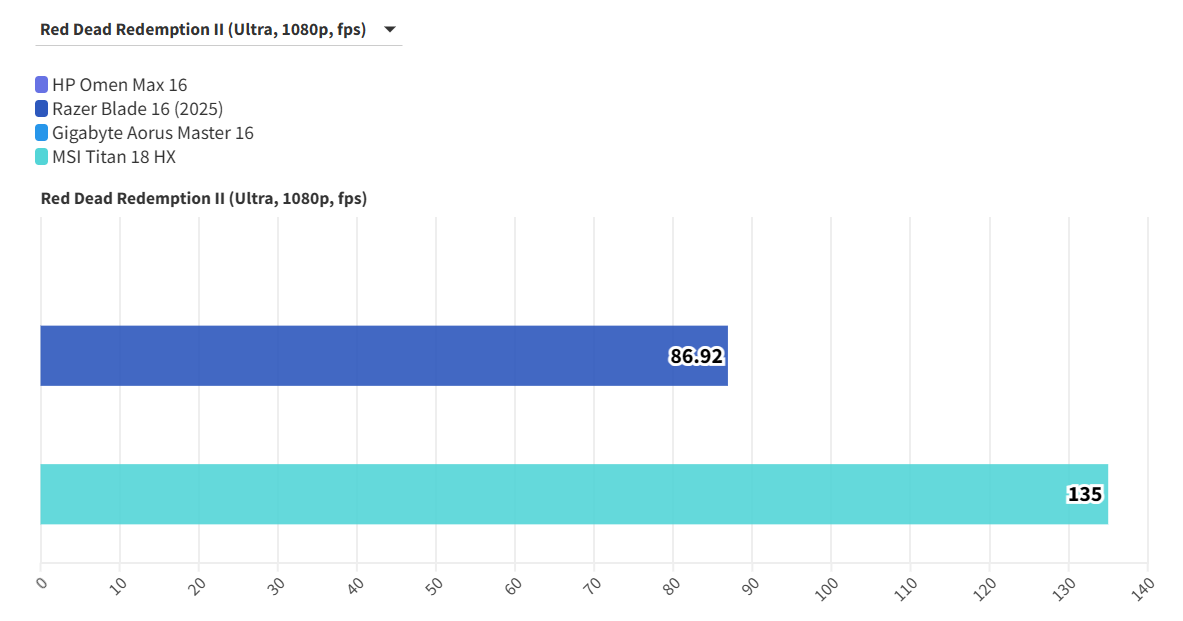The height and width of the screenshot is (621, 1183).
Task: Click the 0 tick on the x-axis
Action: (42, 583)
